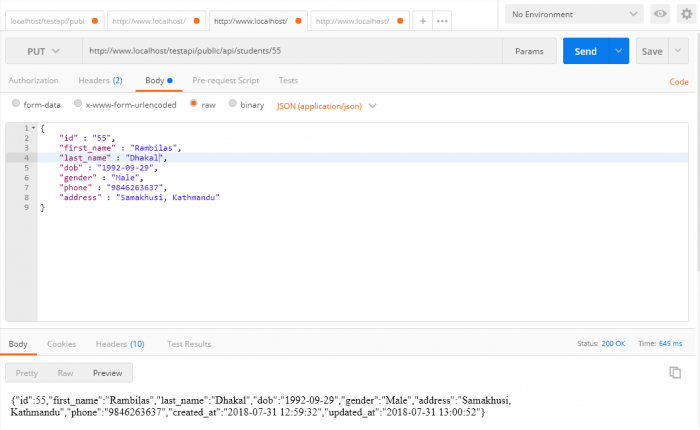
Task: Select x-www-form-urlencoded body type
Action: [x=78, y=104]
